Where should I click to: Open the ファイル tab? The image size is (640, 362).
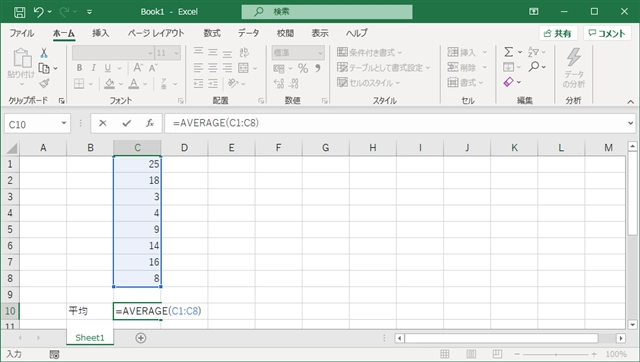coord(22,33)
